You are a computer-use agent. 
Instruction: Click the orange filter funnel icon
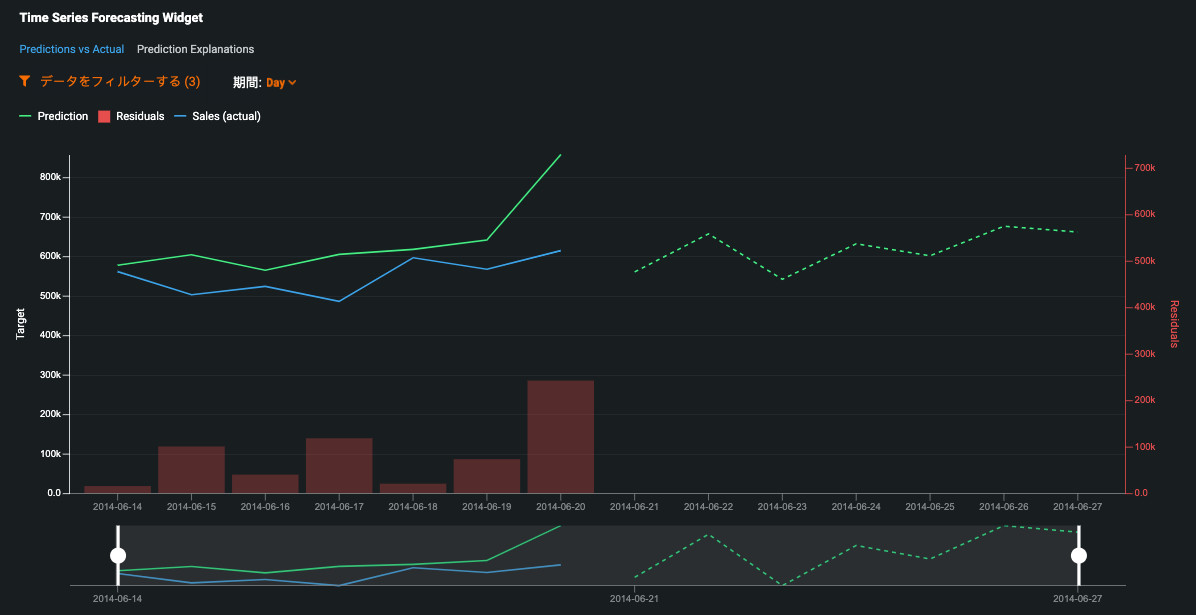[25, 82]
